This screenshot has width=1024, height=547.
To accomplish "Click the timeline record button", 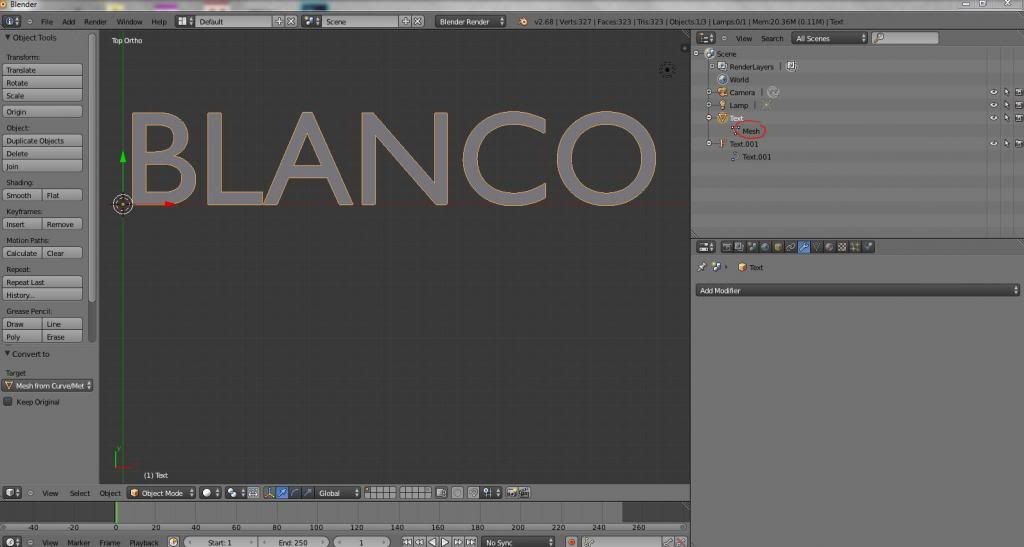I will [x=572, y=542].
